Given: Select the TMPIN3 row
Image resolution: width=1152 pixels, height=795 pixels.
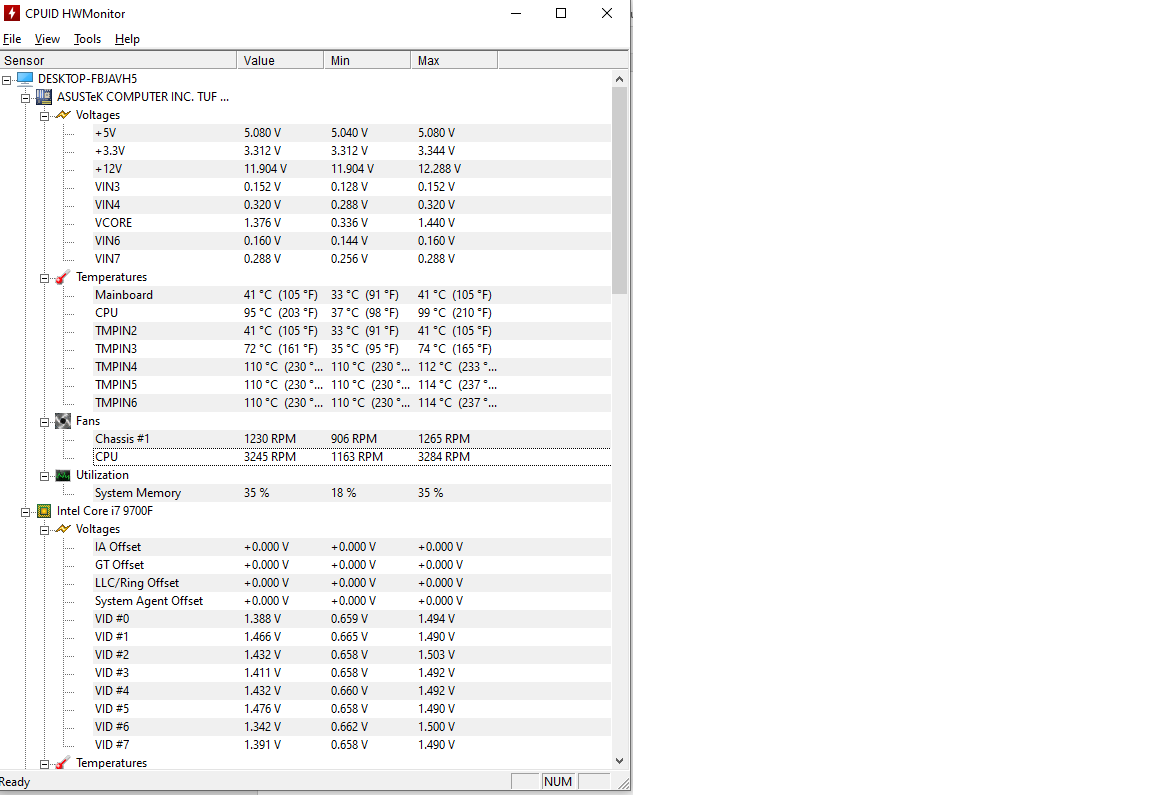Looking at the screenshot, I should click(x=351, y=349).
